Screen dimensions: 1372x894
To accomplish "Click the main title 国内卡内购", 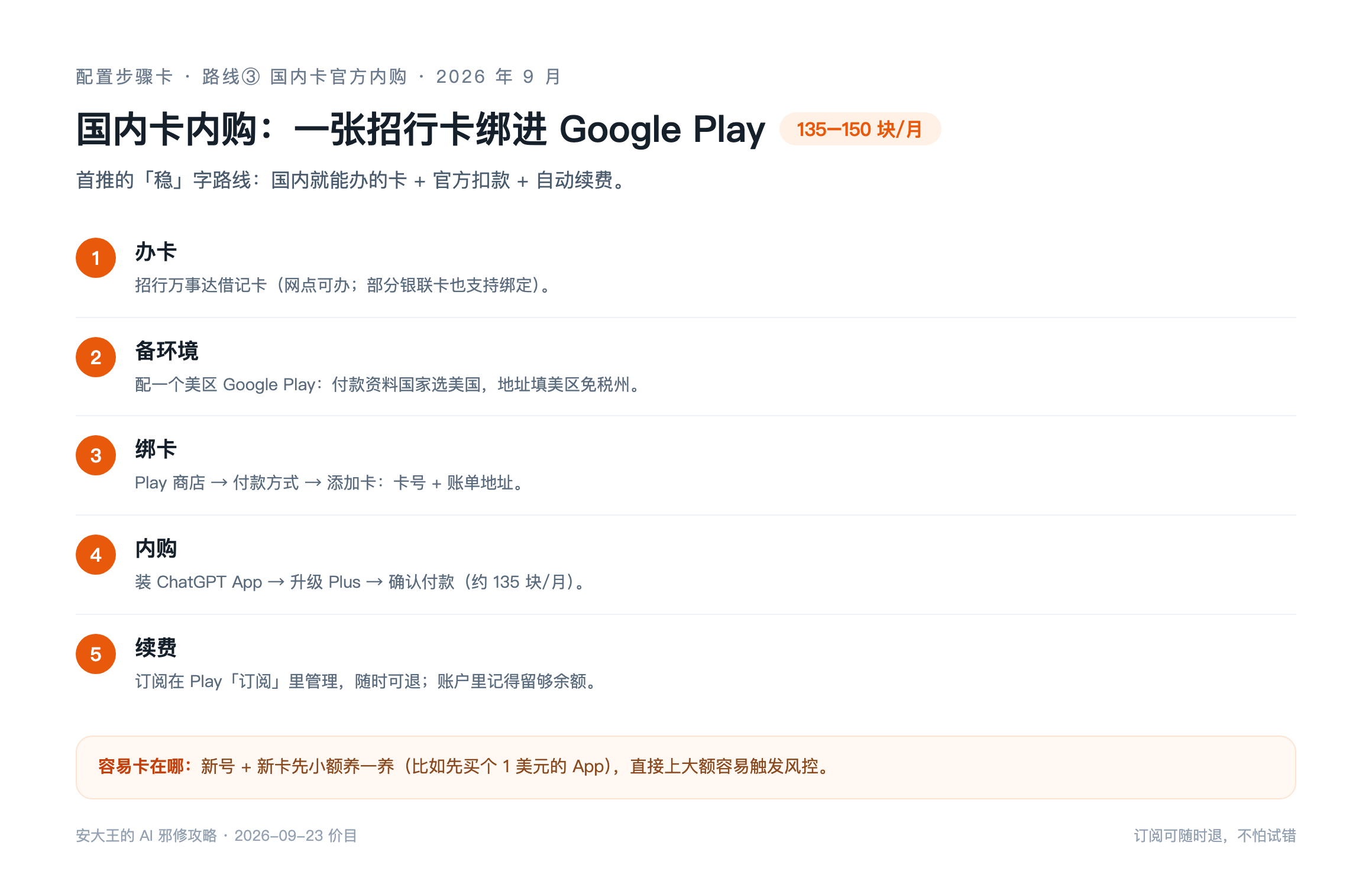I will 420,129.
